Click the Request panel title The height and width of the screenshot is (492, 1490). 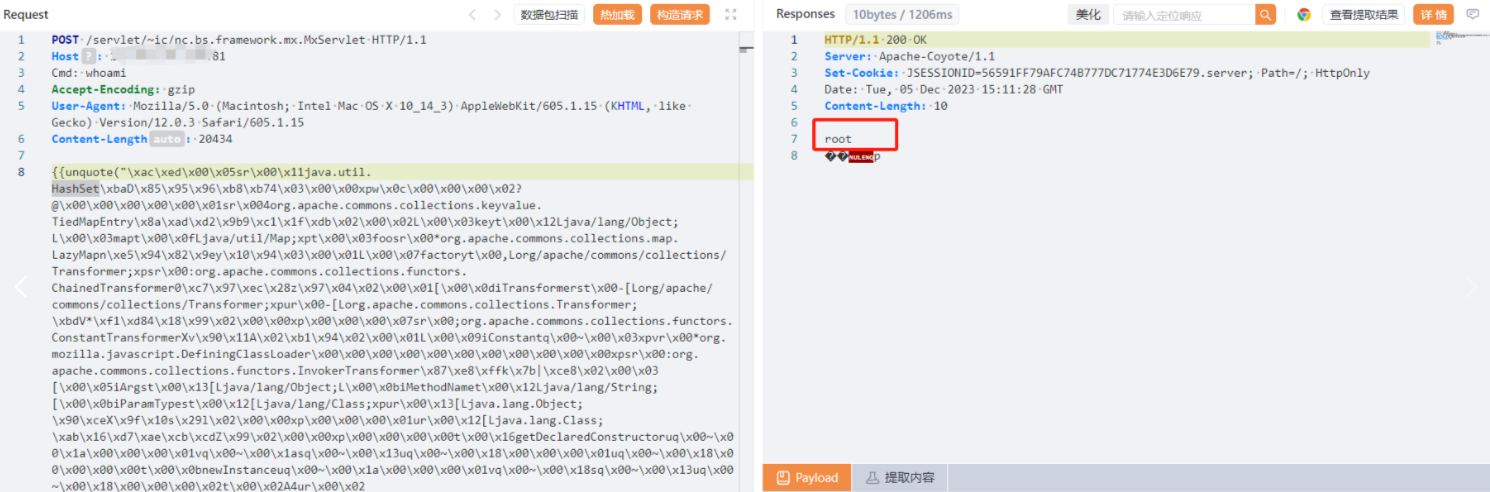(x=26, y=15)
